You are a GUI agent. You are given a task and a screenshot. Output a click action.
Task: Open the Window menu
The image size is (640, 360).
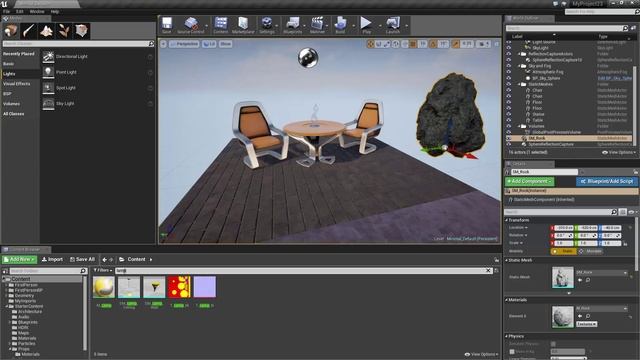click(x=37, y=11)
